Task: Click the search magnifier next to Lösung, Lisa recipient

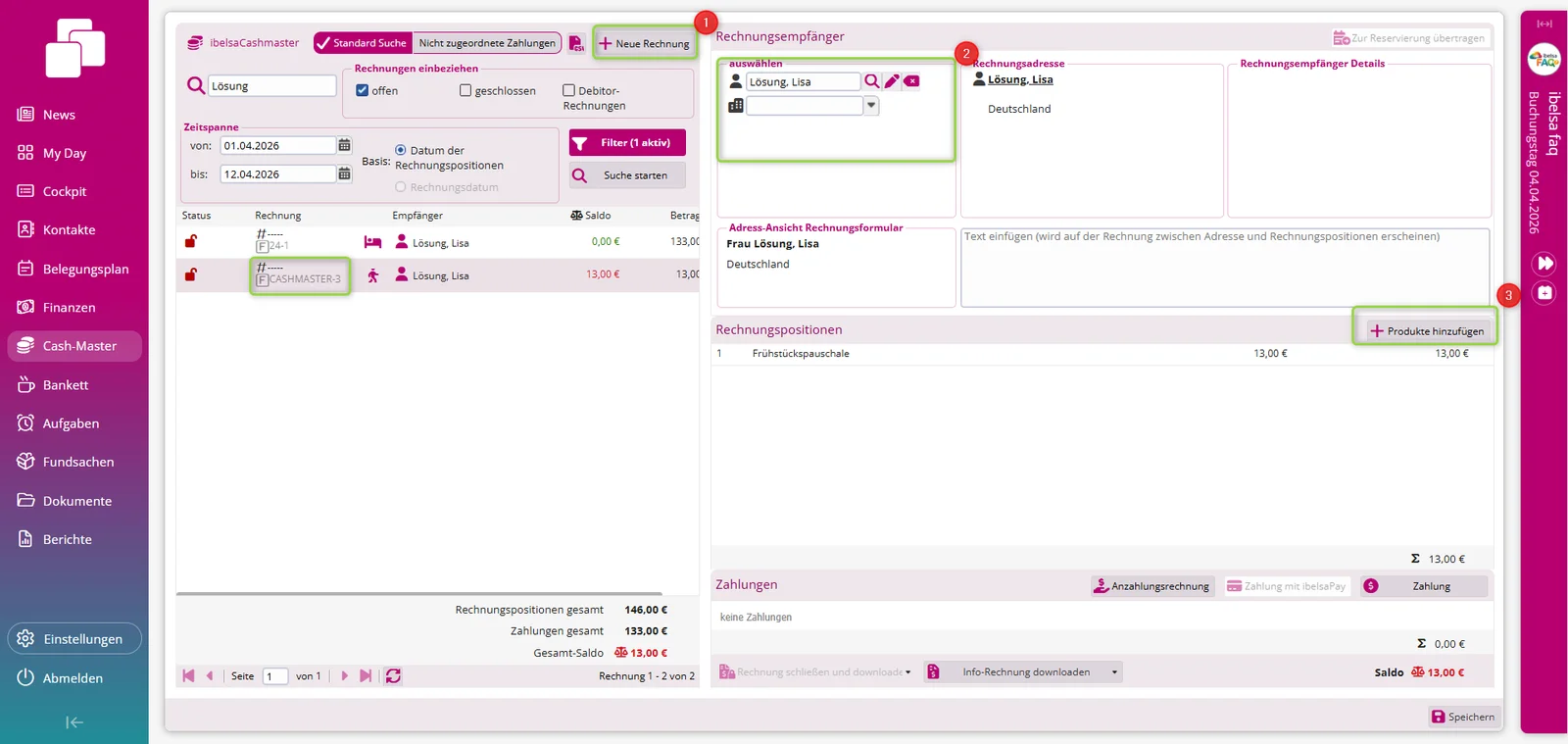Action: click(x=871, y=81)
